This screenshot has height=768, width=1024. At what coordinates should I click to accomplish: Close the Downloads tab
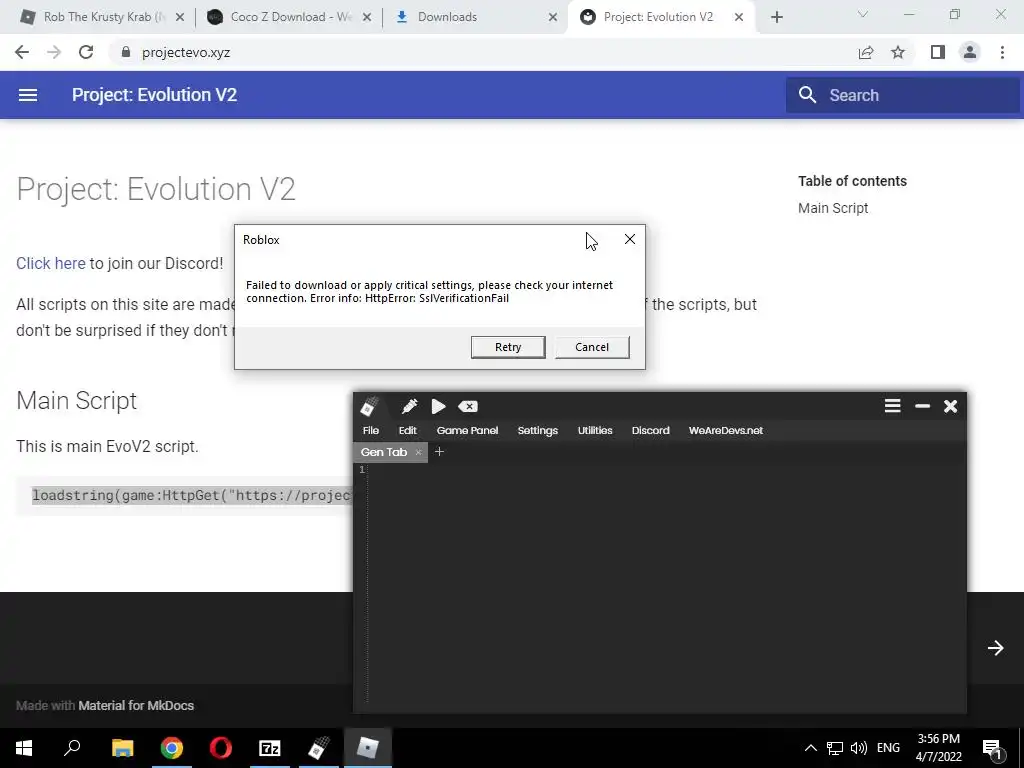pos(553,18)
